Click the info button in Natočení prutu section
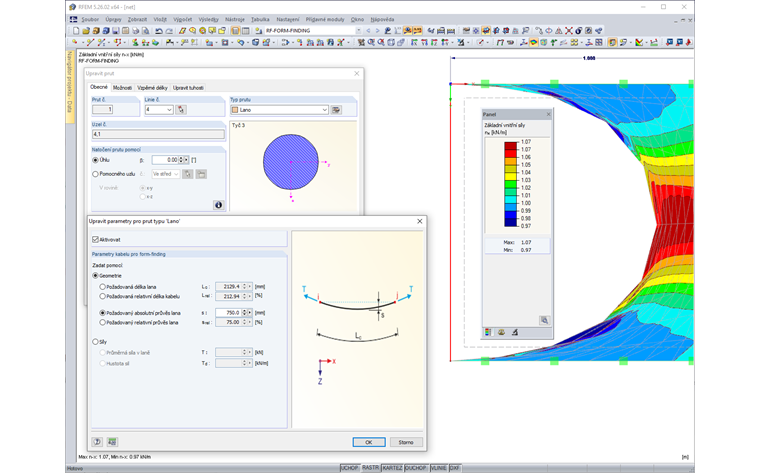The height and width of the screenshot is (473, 760). [x=218, y=205]
